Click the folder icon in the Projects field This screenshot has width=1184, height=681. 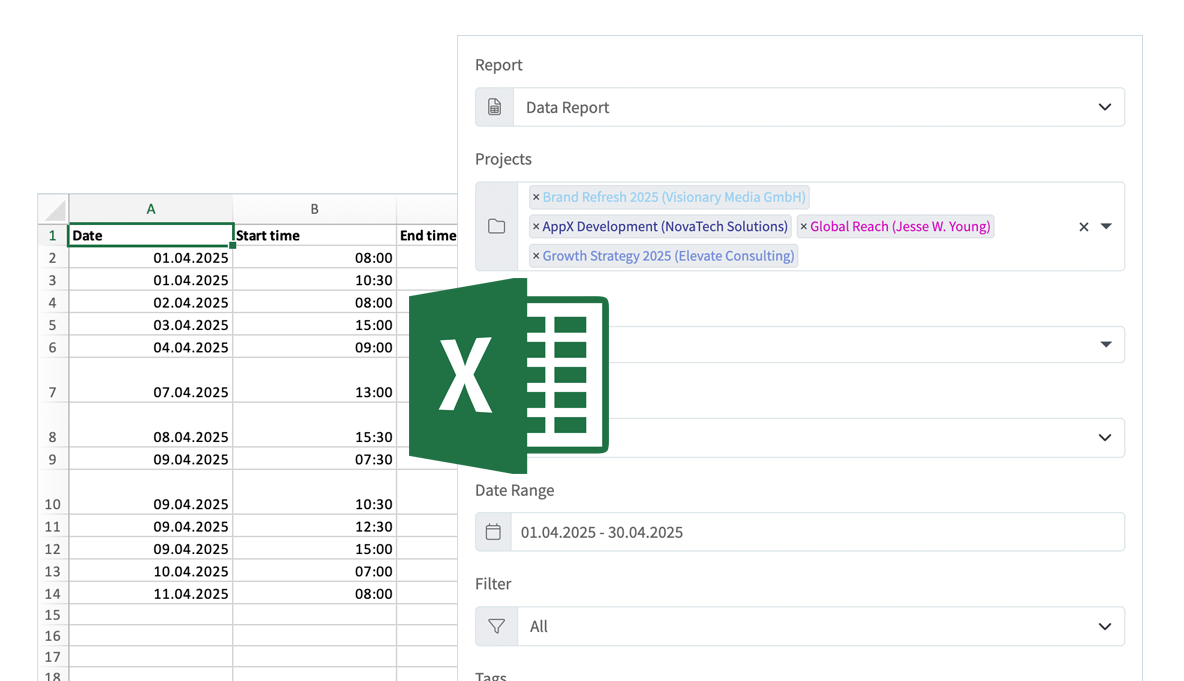pos(496,226)
